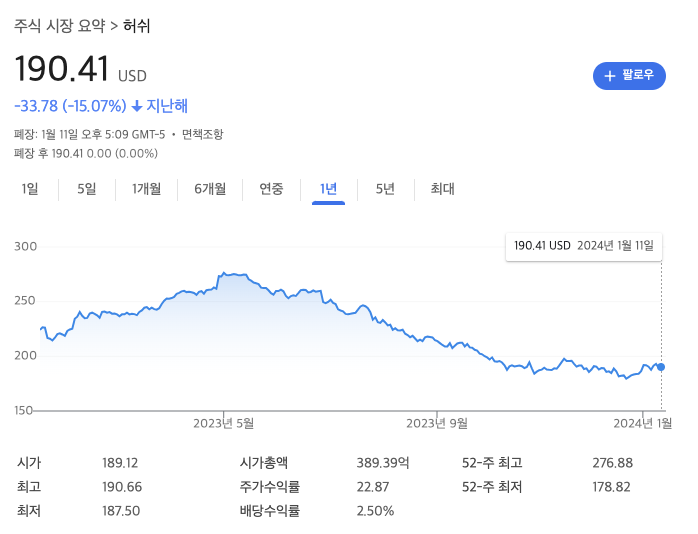Click the 2.50% dividend yield value
698x534 pixels.
375,511
